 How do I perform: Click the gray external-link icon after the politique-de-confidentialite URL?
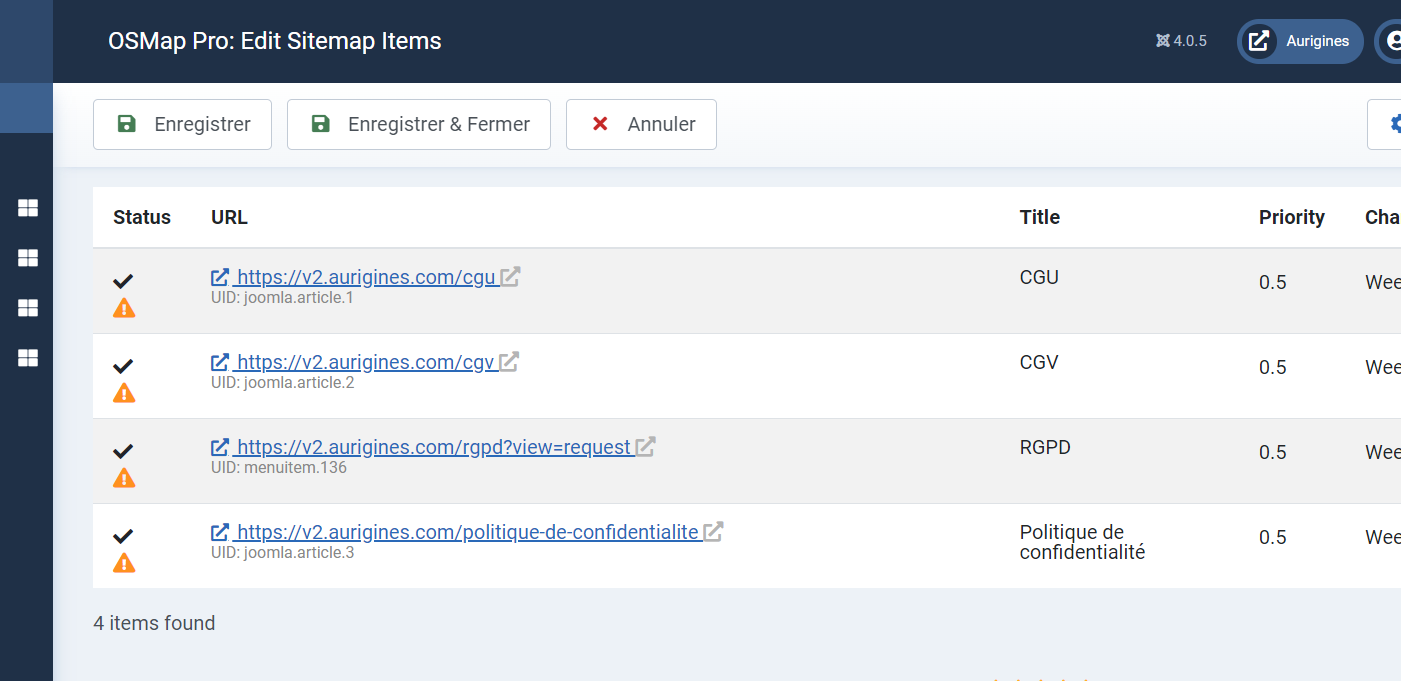click(713, 532)
